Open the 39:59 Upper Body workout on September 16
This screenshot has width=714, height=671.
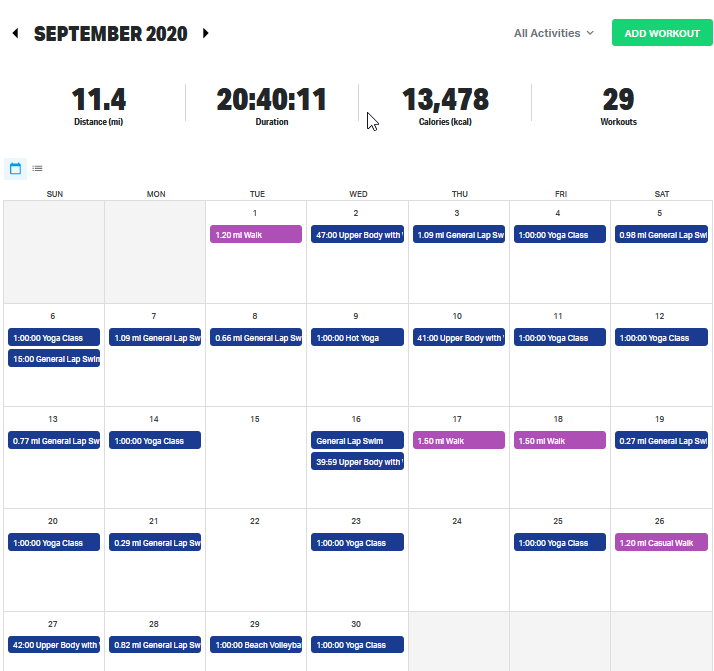[x=357, y=461]
